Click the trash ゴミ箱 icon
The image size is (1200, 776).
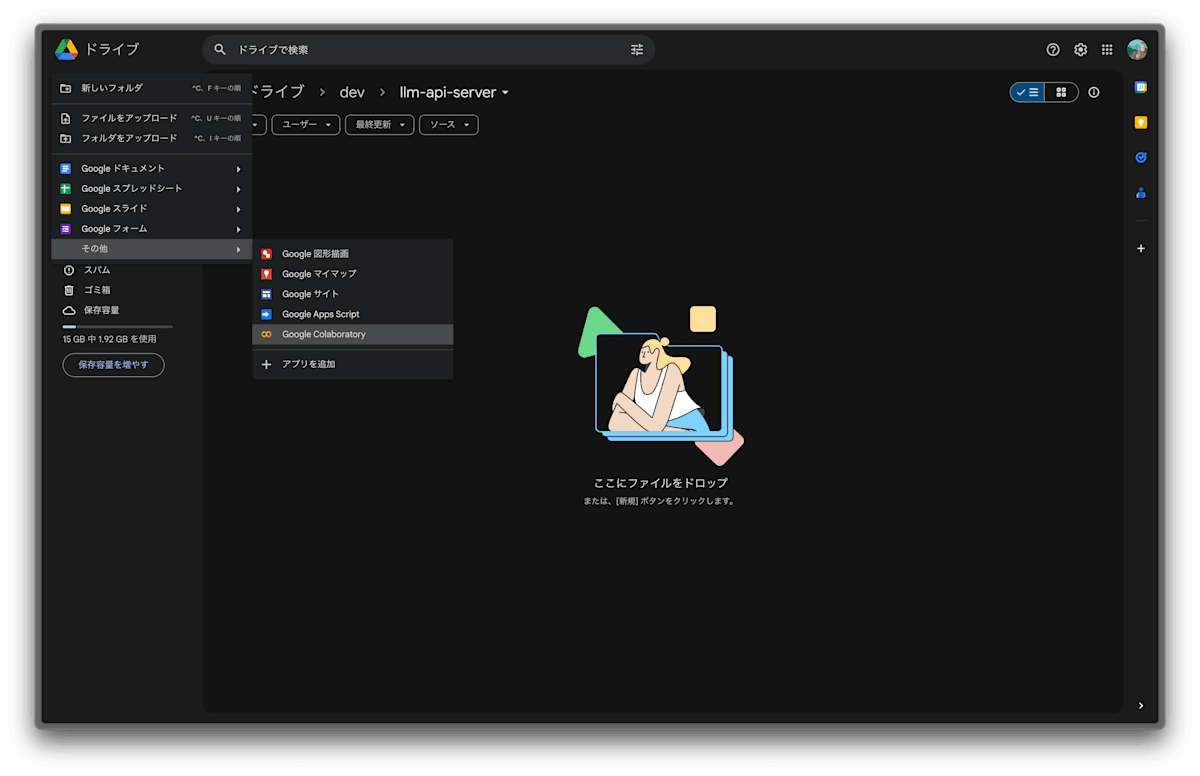coord(69,290)
